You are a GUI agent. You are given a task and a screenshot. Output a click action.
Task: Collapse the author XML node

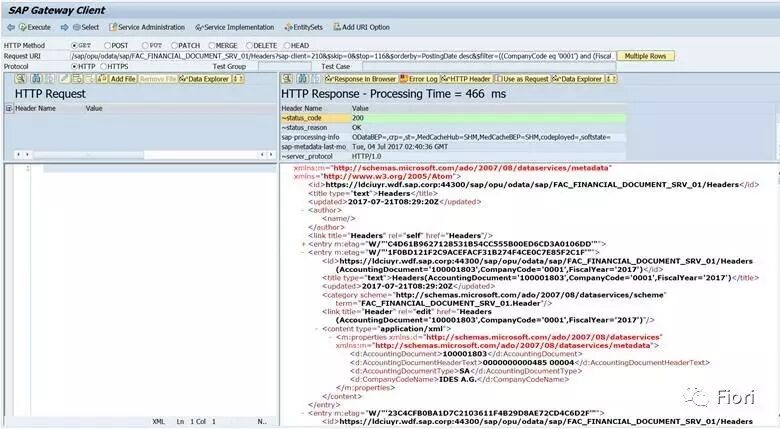pyautogui.click(x=303, y=210)
